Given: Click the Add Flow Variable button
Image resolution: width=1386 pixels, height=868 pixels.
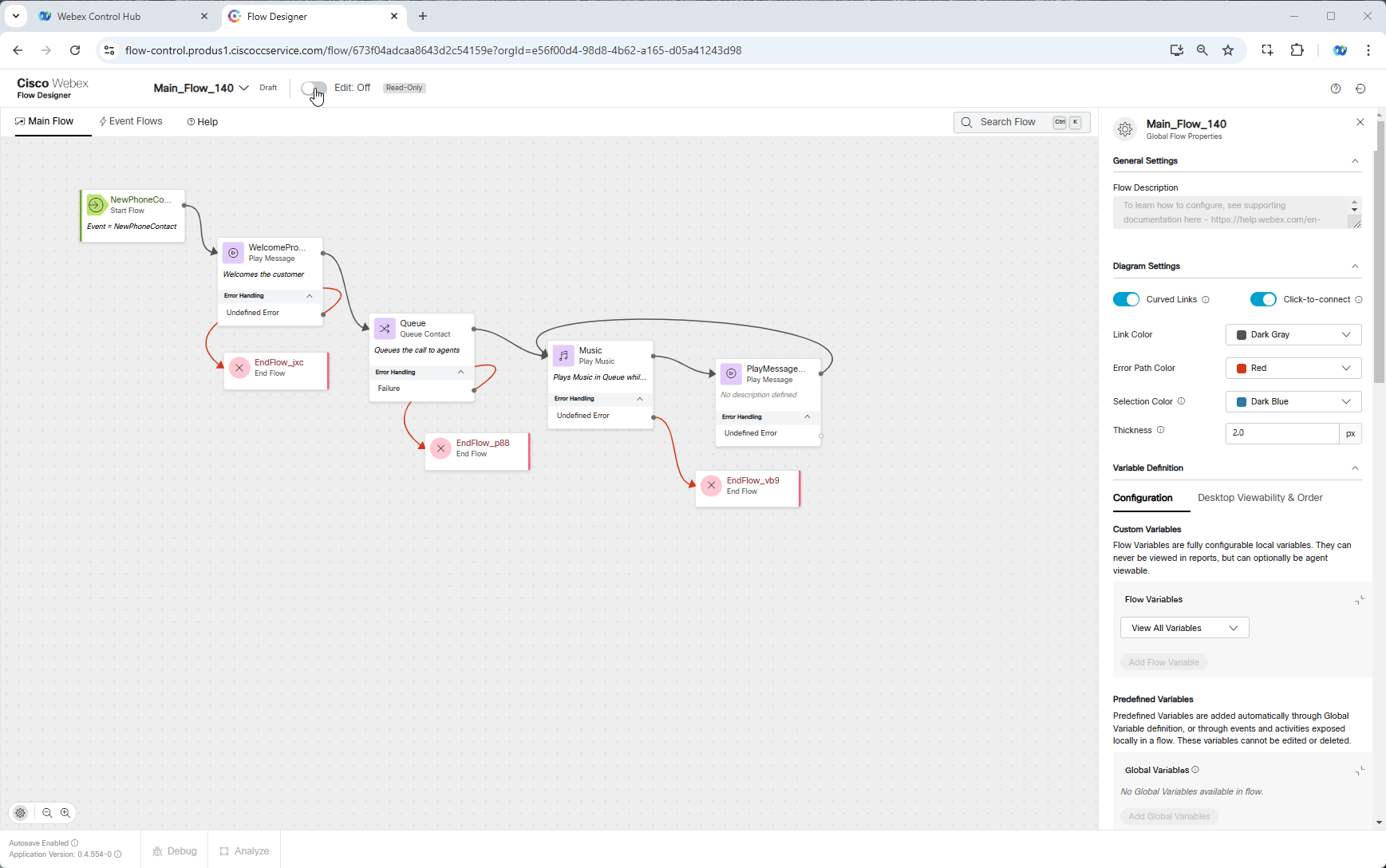Looking at the screenshot, I should tap(1163, 662).
